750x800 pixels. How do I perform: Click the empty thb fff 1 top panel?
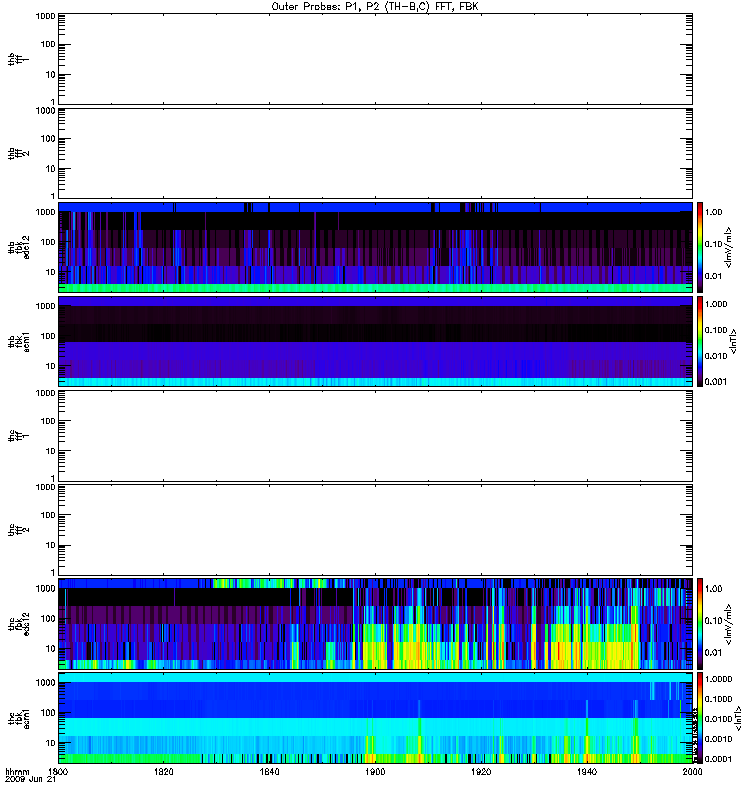click(x=375, y=58)
